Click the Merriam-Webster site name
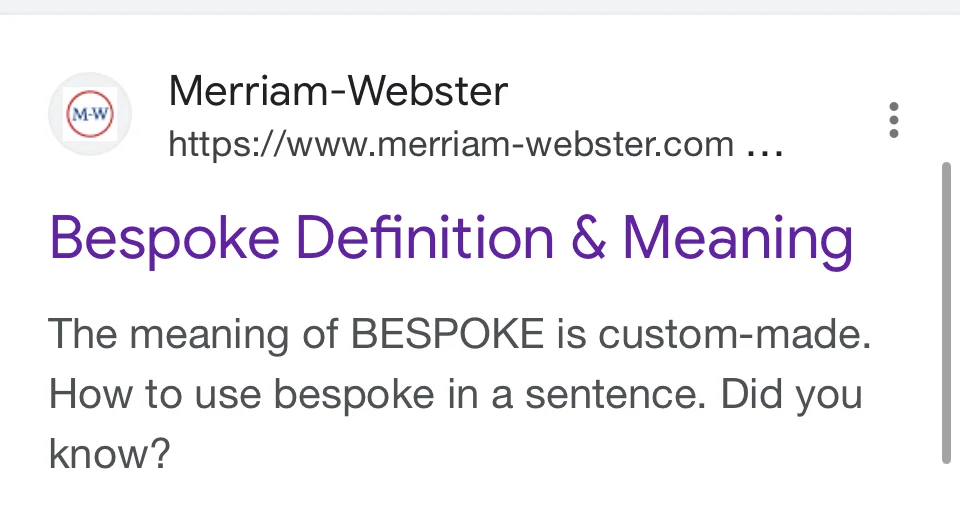The height and width of the screenshot is (515, 960). (x=338, y=93)
